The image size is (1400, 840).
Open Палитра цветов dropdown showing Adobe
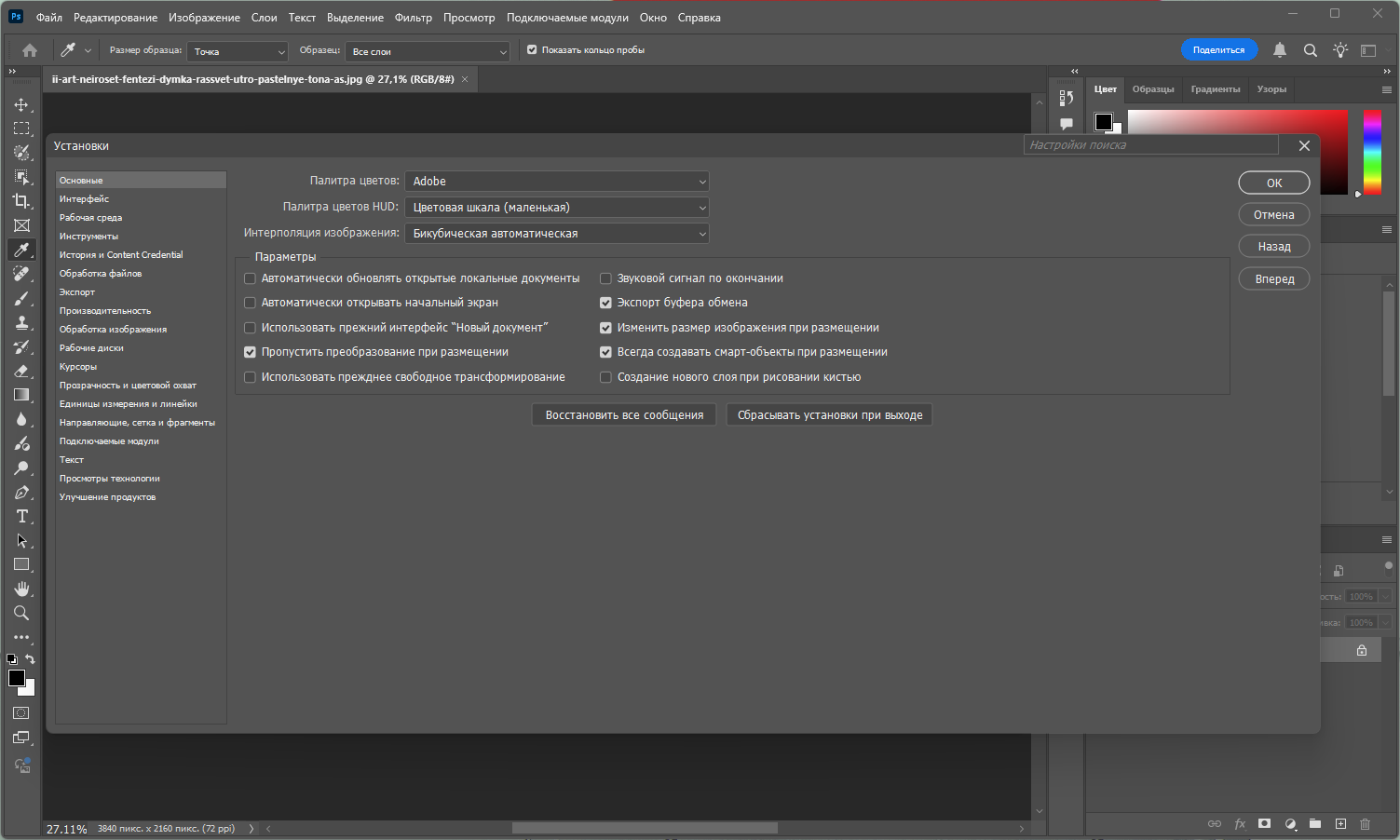tap(557, 182)
